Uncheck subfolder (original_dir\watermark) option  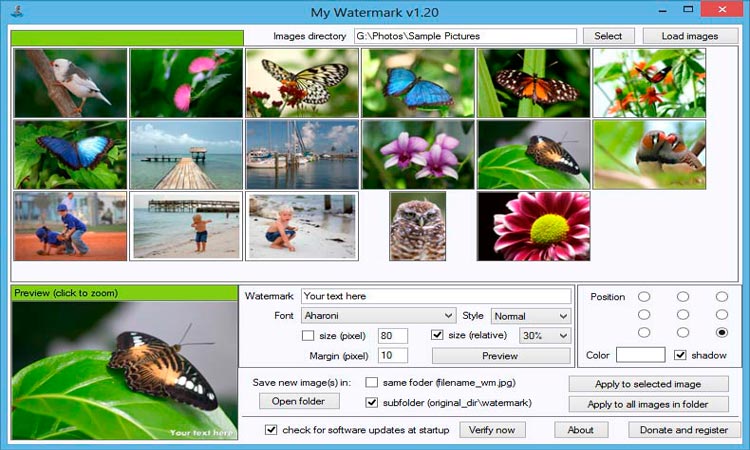pyautogui.click(x=372, y=403)
